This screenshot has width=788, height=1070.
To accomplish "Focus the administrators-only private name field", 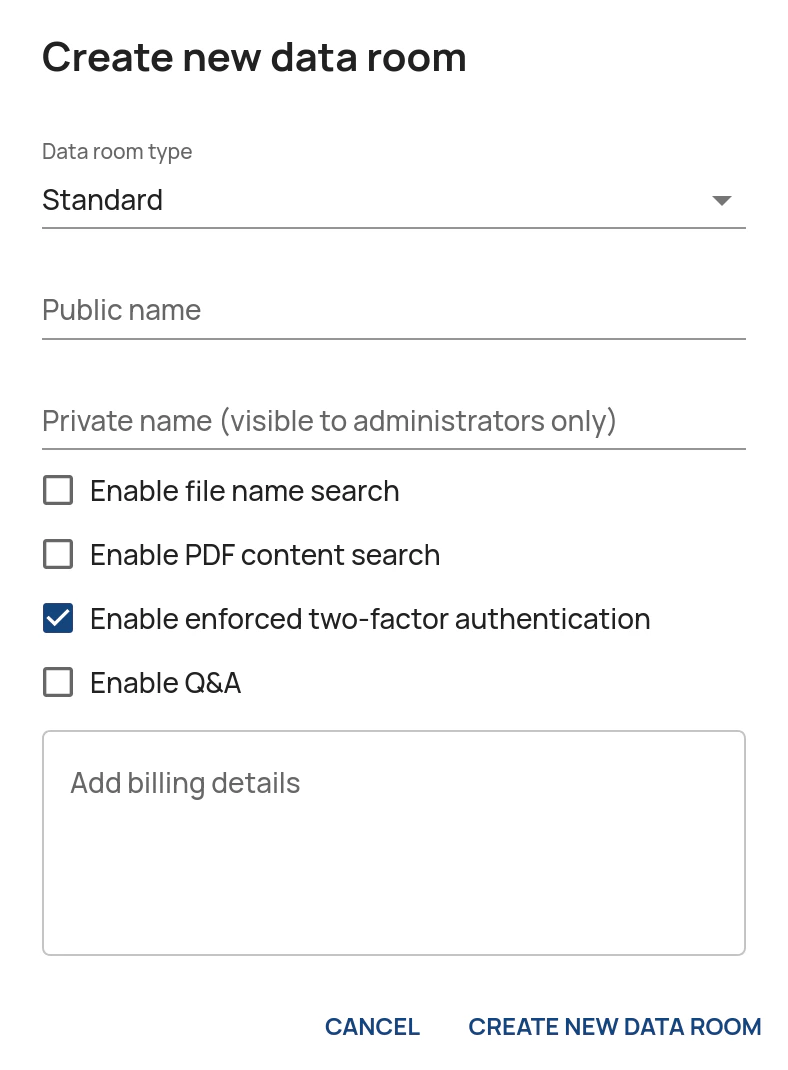I will [x=393, y=421].
